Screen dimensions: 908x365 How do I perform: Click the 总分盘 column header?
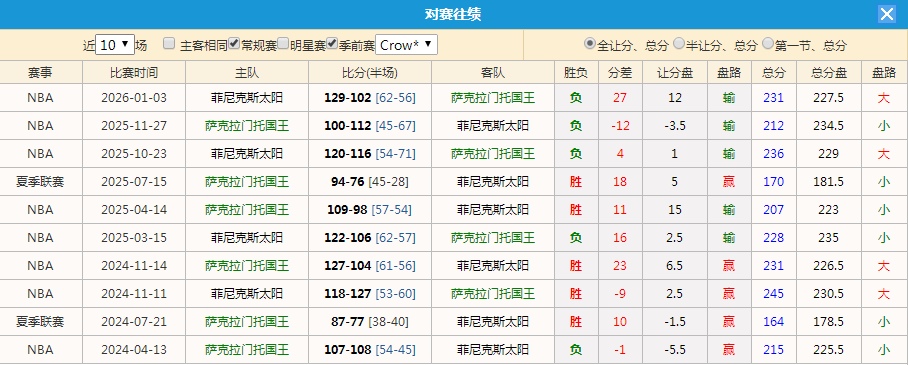pyautogui.click(x=829, y=73)
